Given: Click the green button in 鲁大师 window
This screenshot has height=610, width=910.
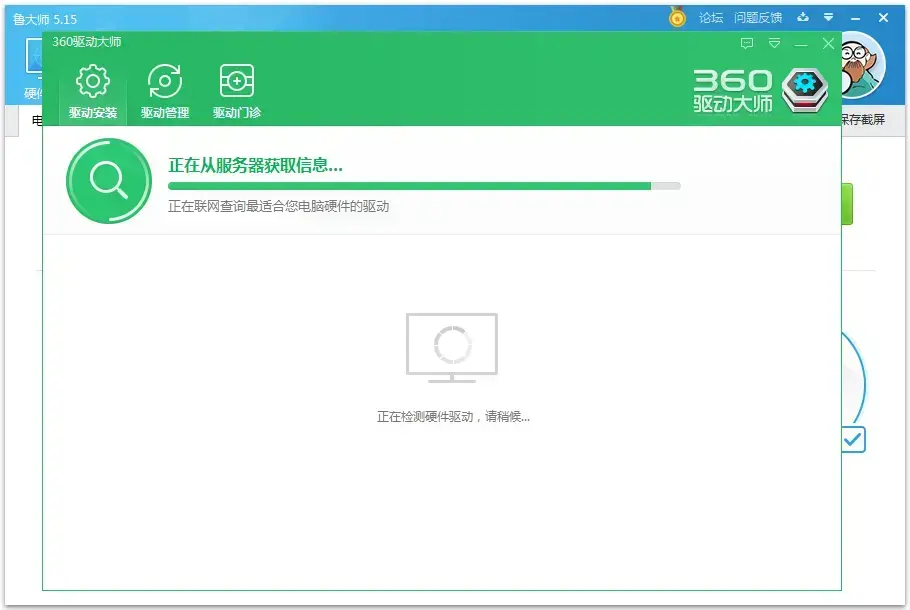Looking at the screenshot, I should (847, 204).
